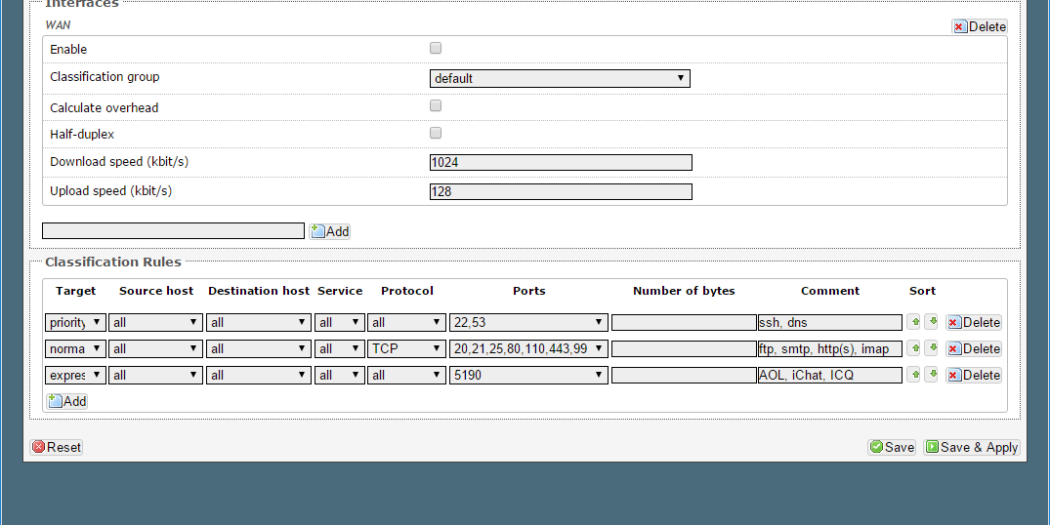Add a new classification rule

coord(67,401)
